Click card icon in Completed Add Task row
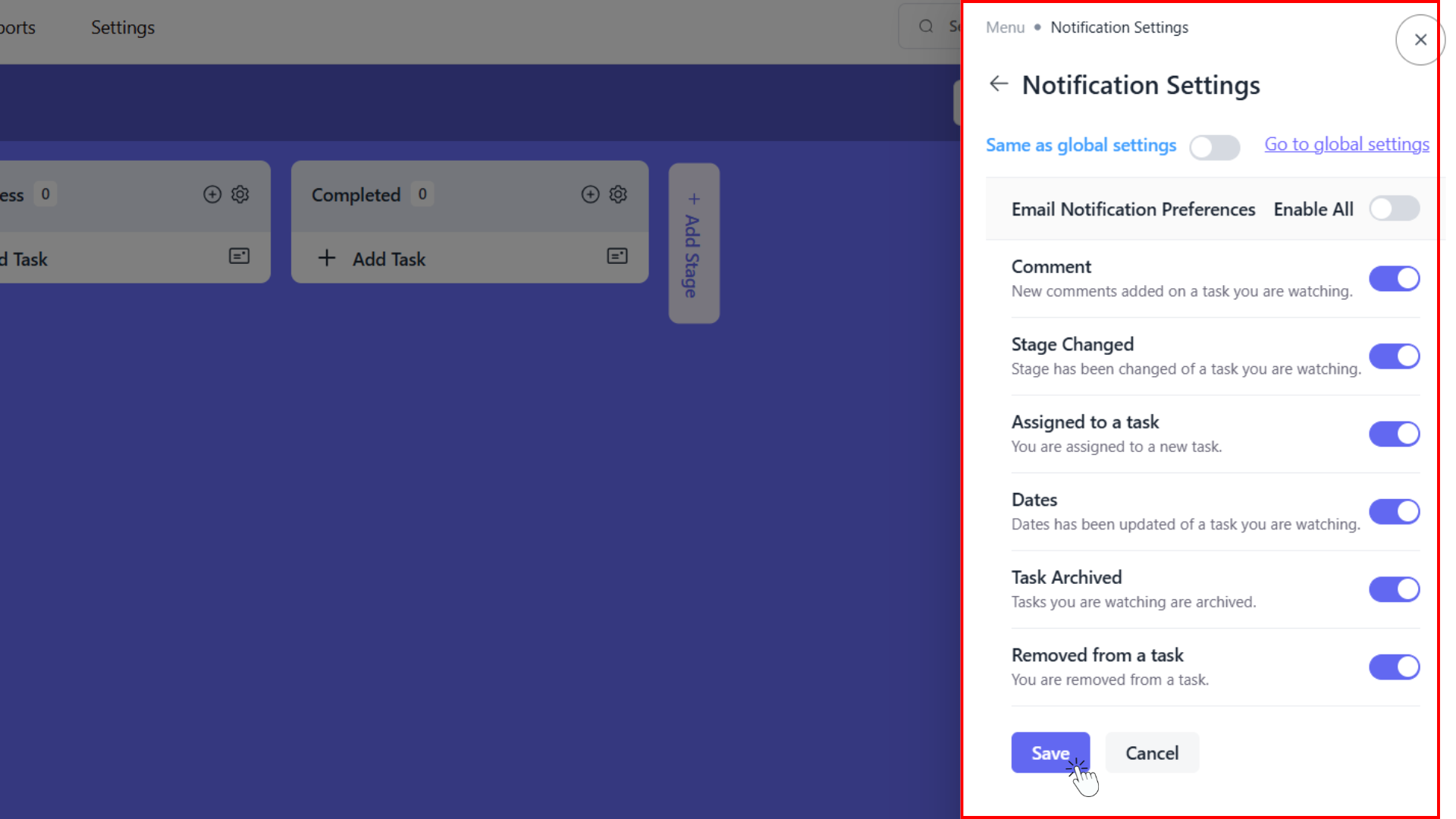Screen dimensions: 1456x819 [x=617, y=256]
